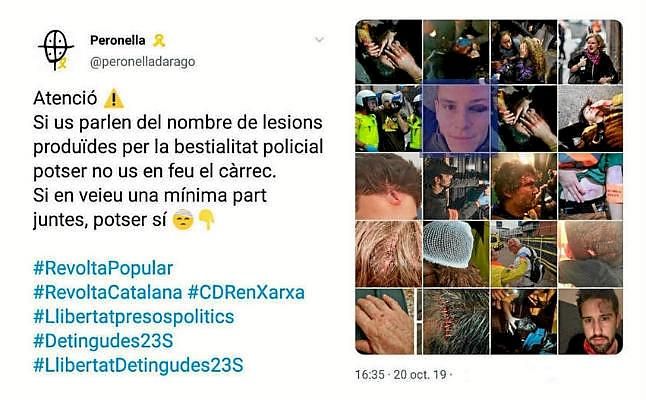Click the bandaged face emoji
The image size is (646, 400).
point(183,220)
